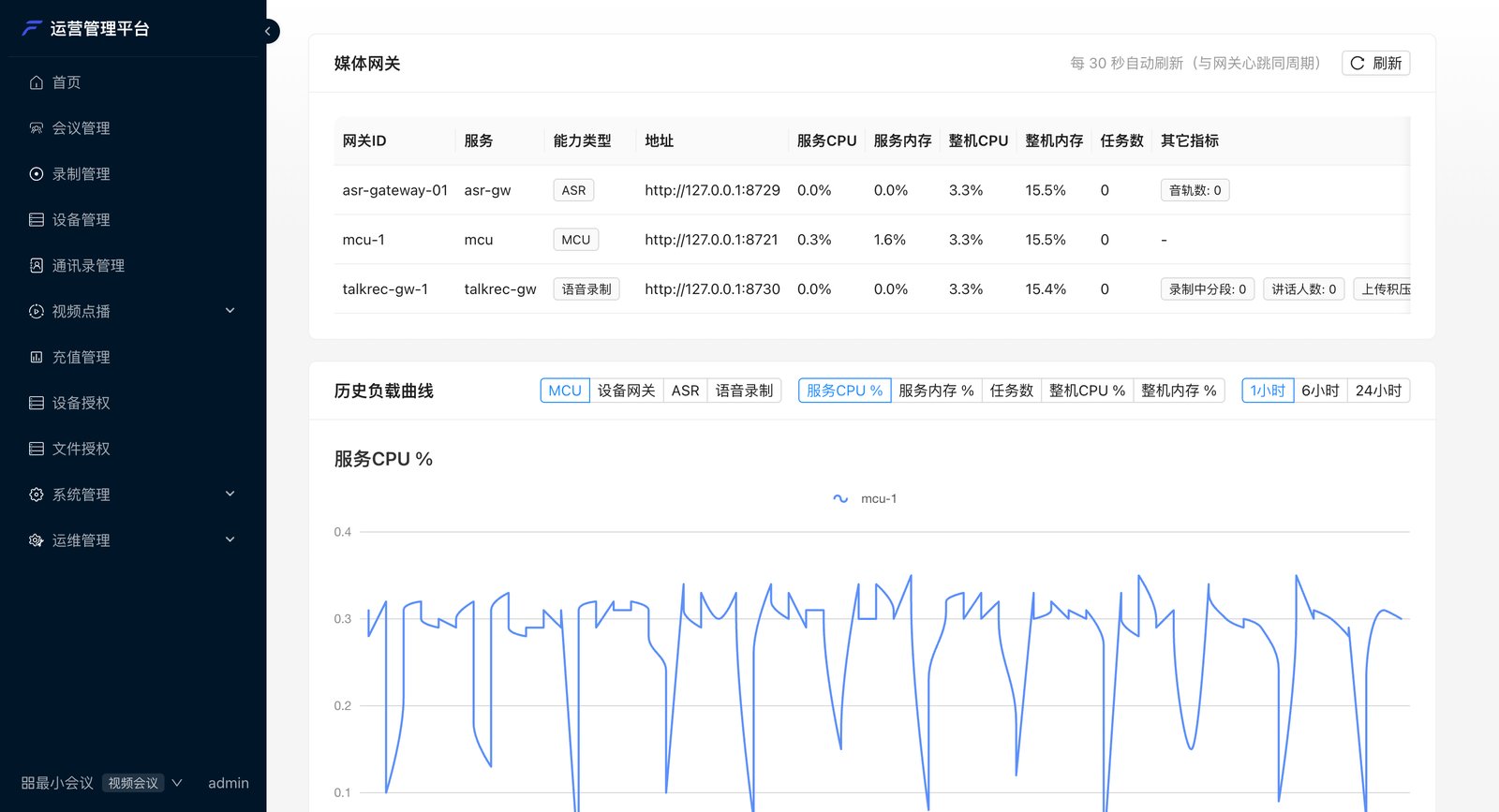Select the 语音录制 gateway filter

coord(745,391)
